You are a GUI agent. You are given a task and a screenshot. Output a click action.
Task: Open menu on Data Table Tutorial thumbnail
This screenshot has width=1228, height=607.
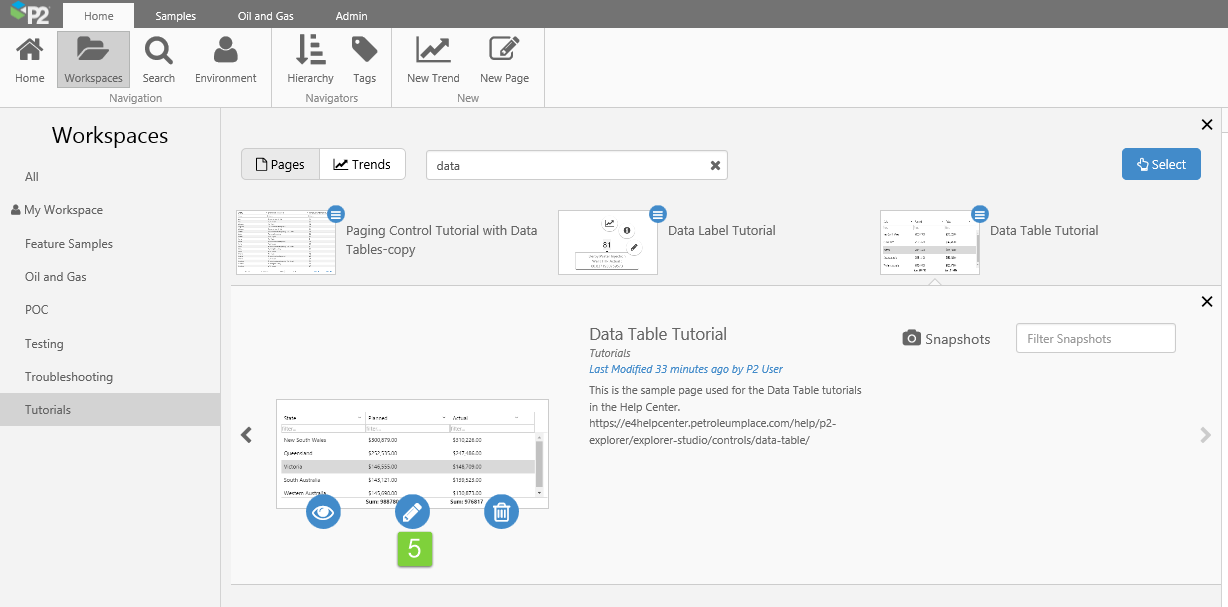click(980, 214)
